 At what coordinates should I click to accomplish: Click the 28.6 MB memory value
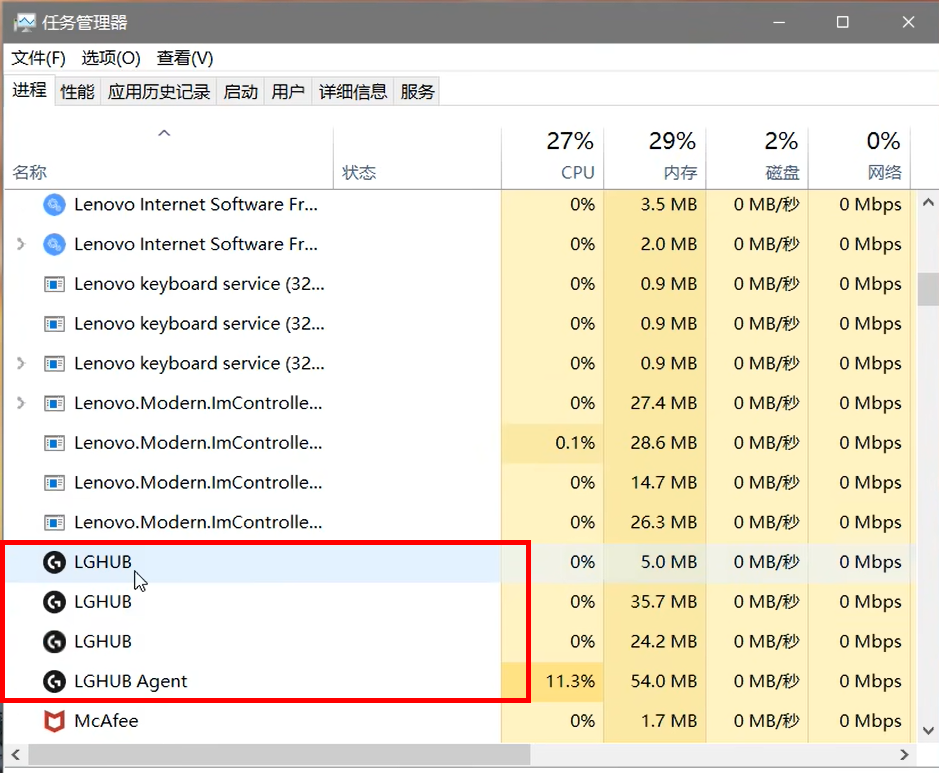664,443
